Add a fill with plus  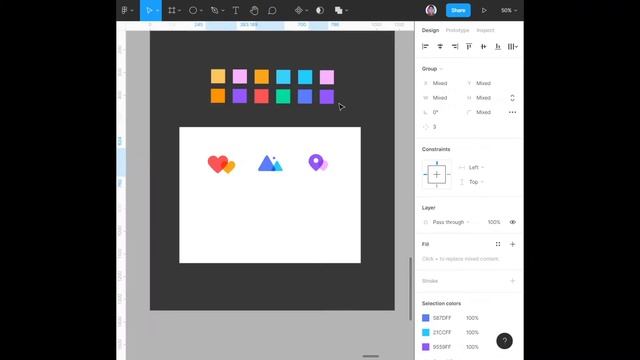pyautogui.click(x=513, y=244)
